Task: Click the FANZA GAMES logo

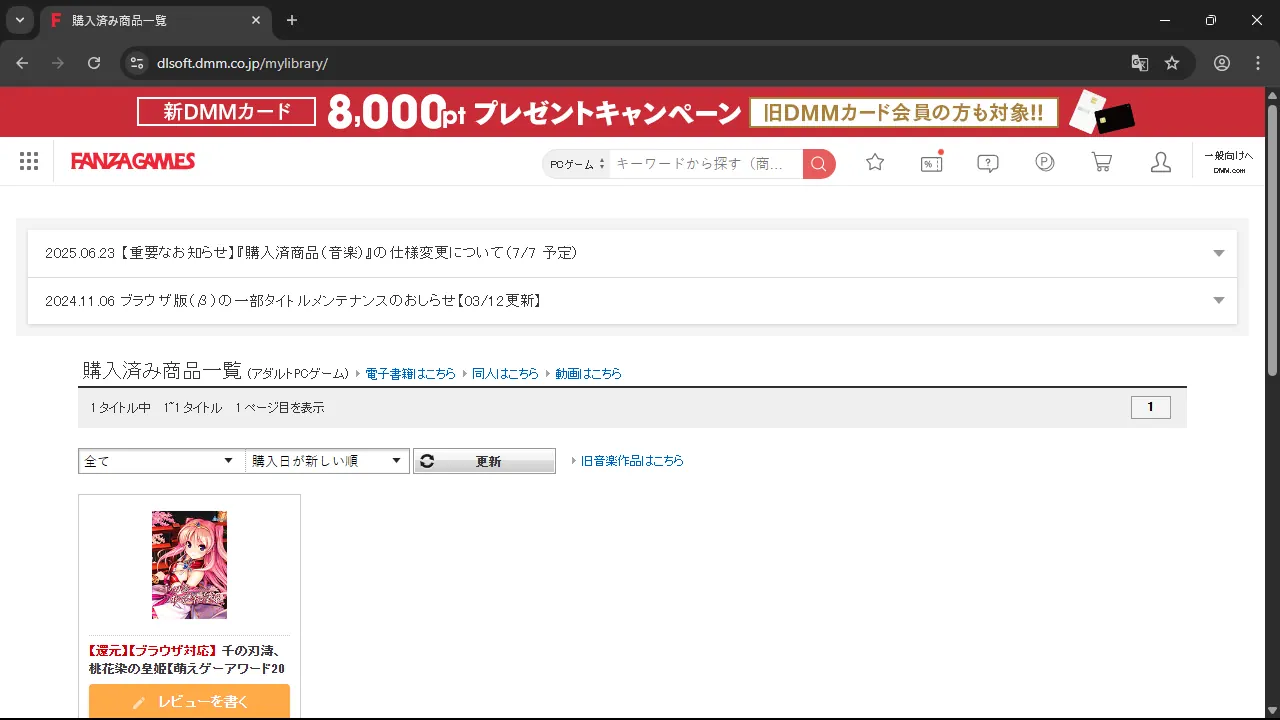Action: coord(133,161)
